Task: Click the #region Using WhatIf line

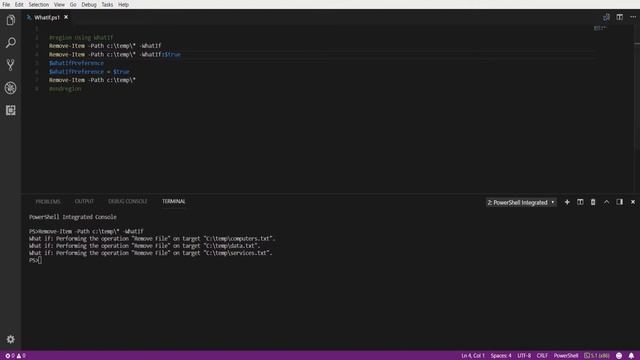Action: coord(81,38)
